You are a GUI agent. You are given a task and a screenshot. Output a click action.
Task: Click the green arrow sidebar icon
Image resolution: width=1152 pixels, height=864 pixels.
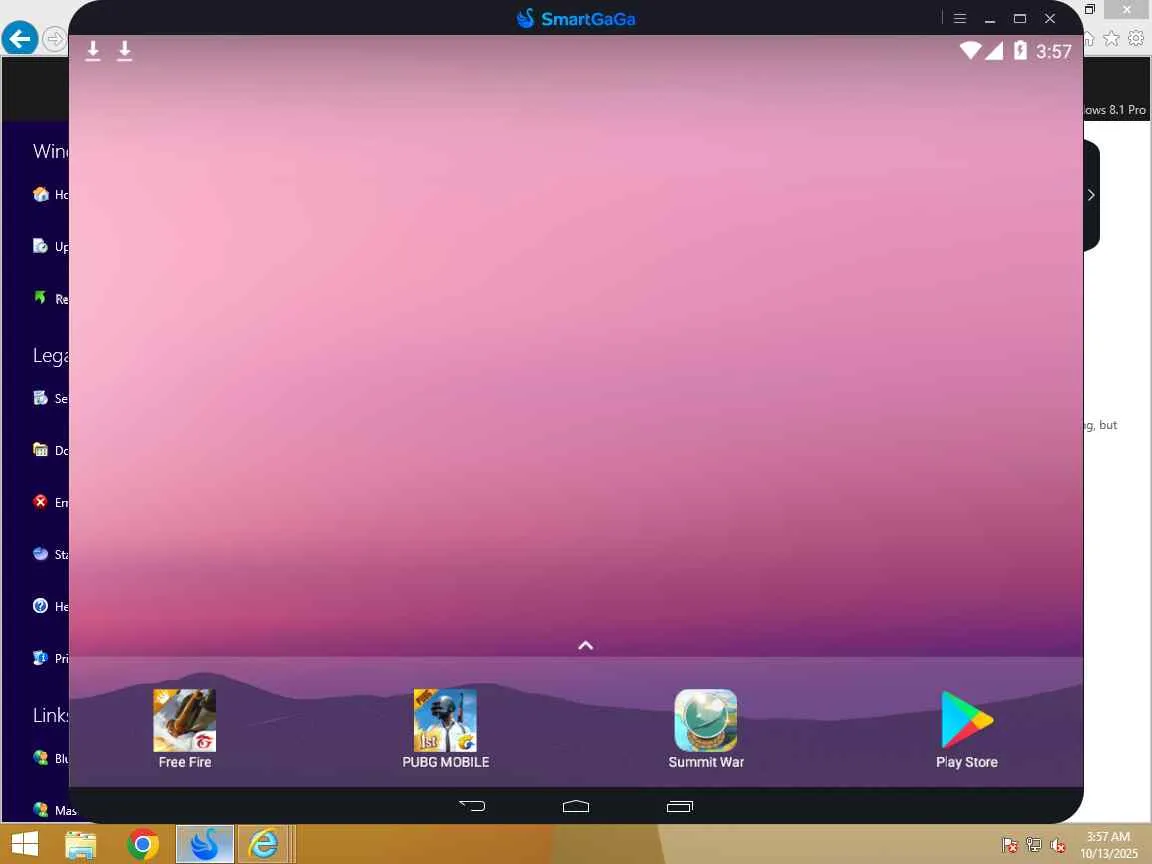(x=40, y=298)
